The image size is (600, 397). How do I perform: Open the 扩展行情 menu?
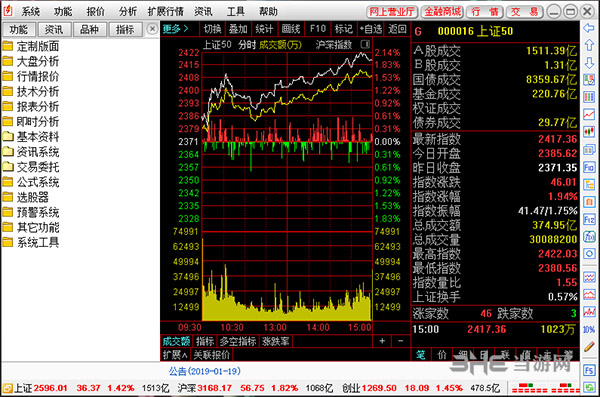point(166,11)
